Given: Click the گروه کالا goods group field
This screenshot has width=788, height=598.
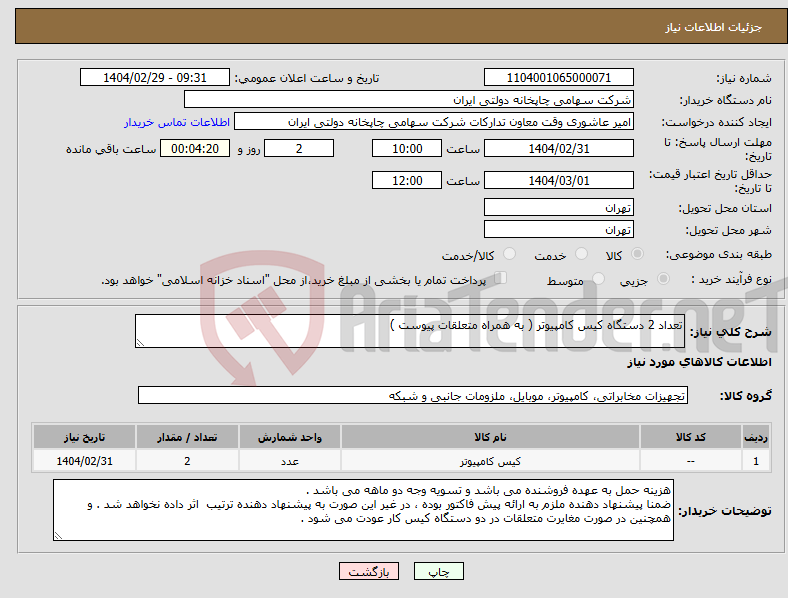Looking at the screenshot, I should (413, 395).
